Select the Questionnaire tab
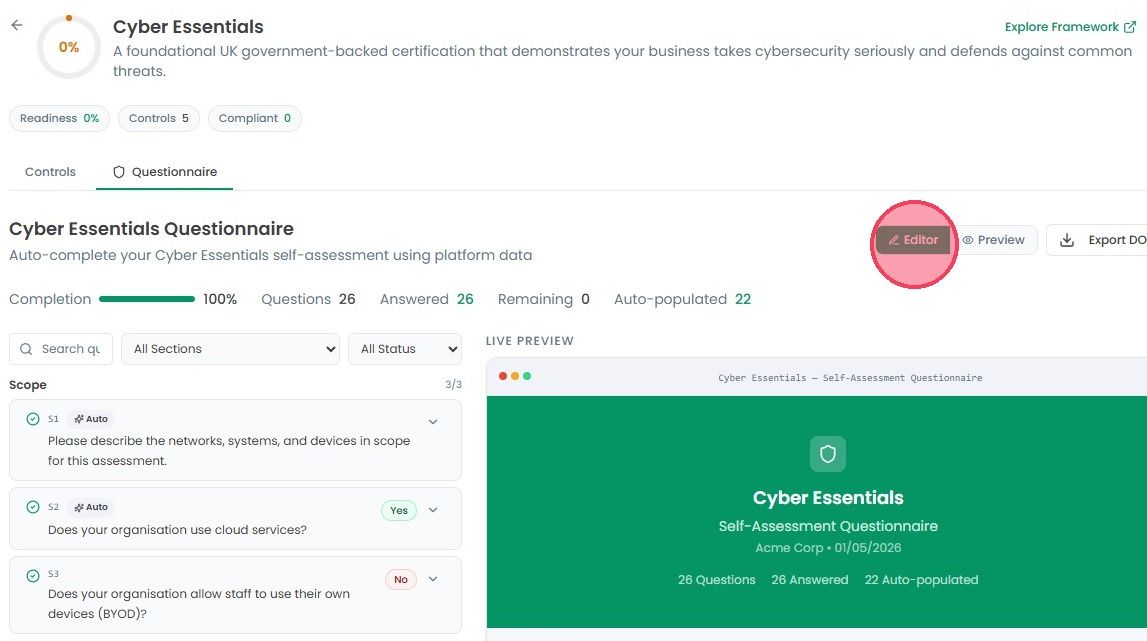 (x=165, y=172)
